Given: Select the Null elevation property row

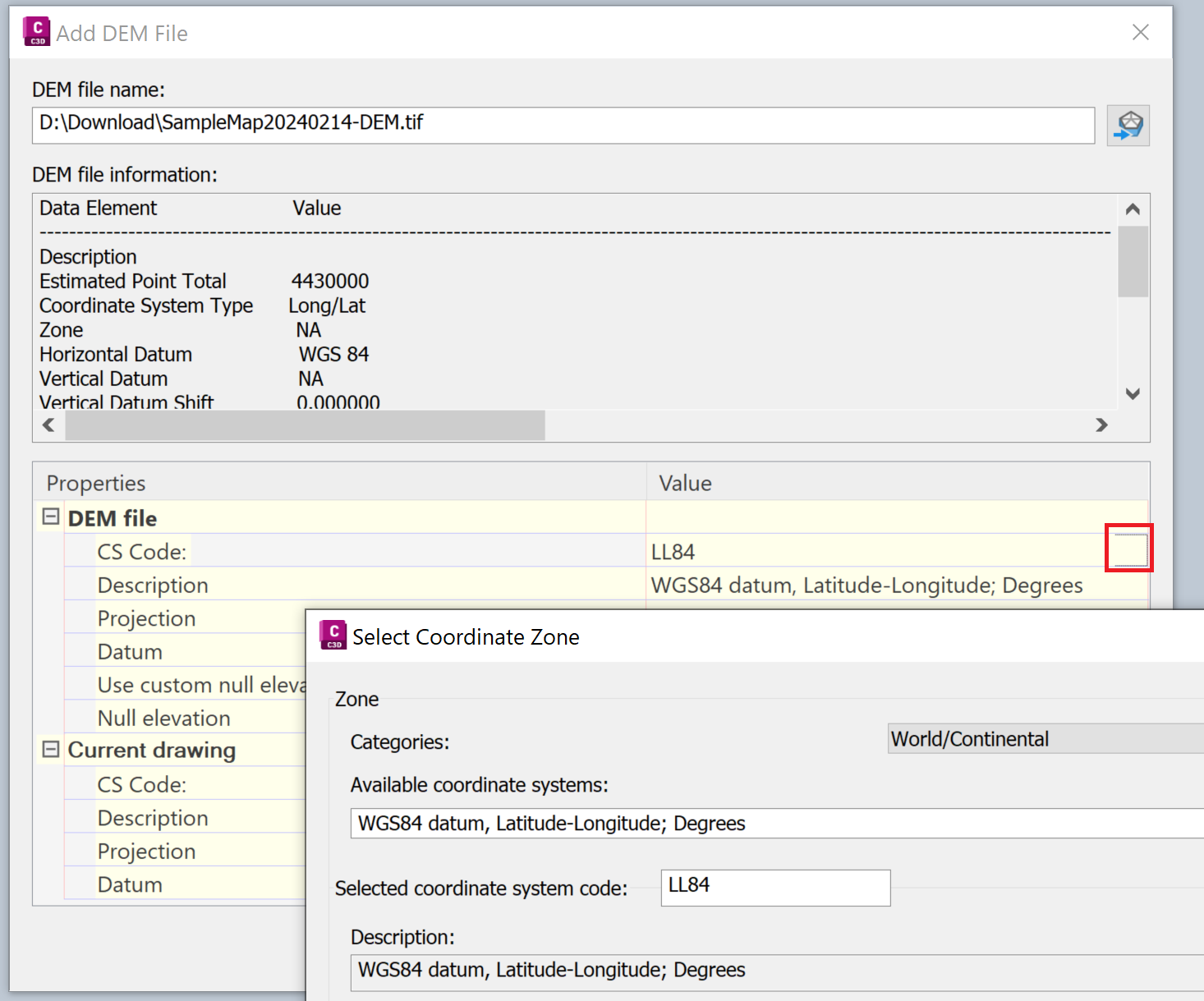Looking at the screenshot, I should (185, 718).
